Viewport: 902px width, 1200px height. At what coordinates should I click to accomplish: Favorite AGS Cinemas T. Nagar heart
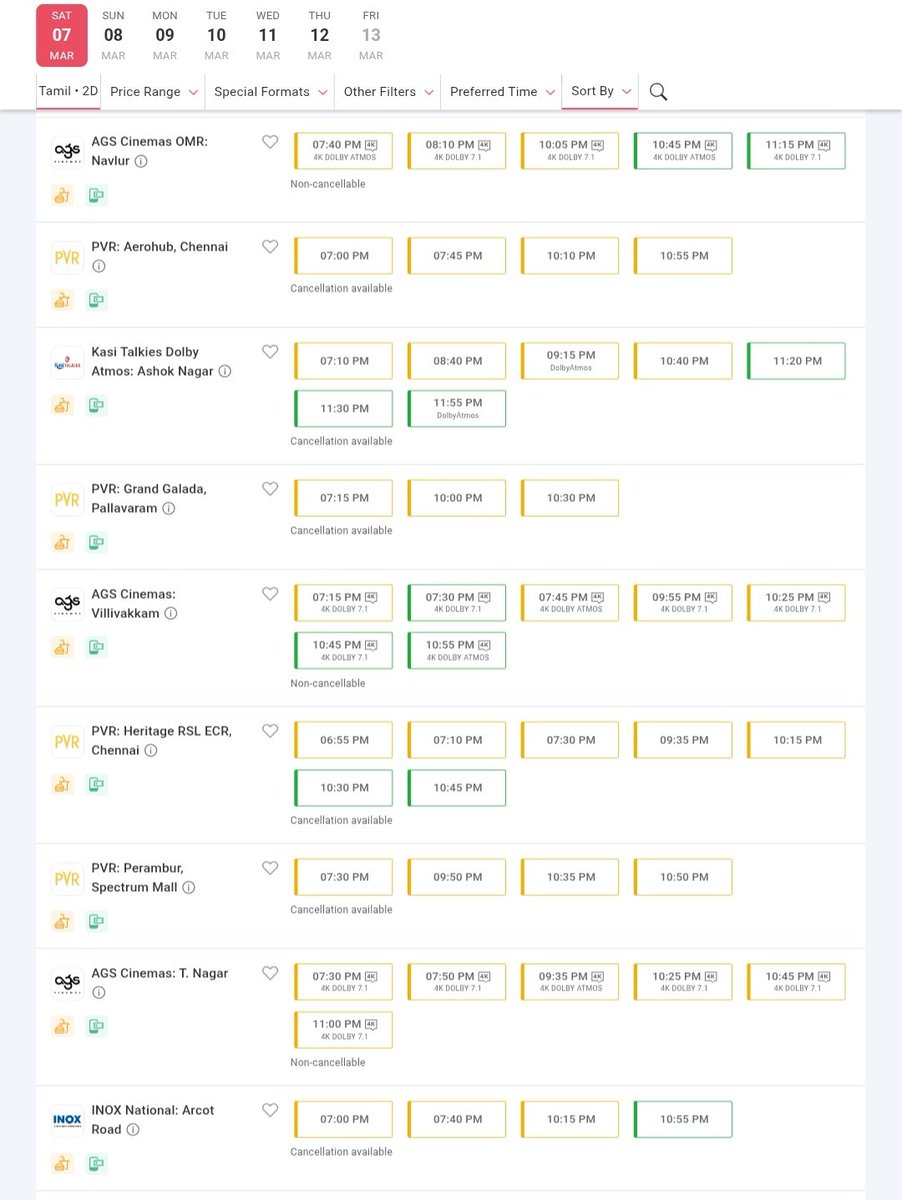(x=270, y=973)
